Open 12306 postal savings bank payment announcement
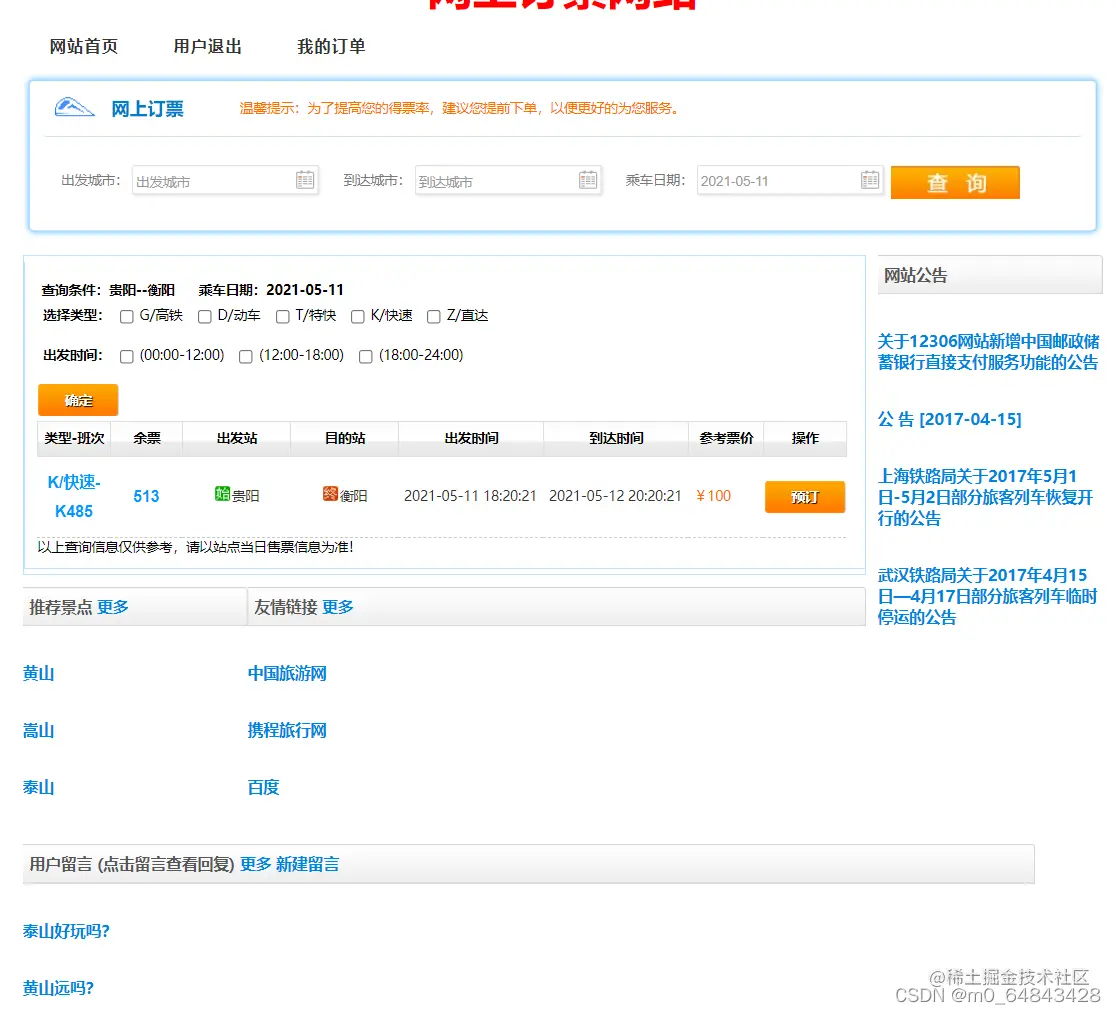 tap(988, 352)
